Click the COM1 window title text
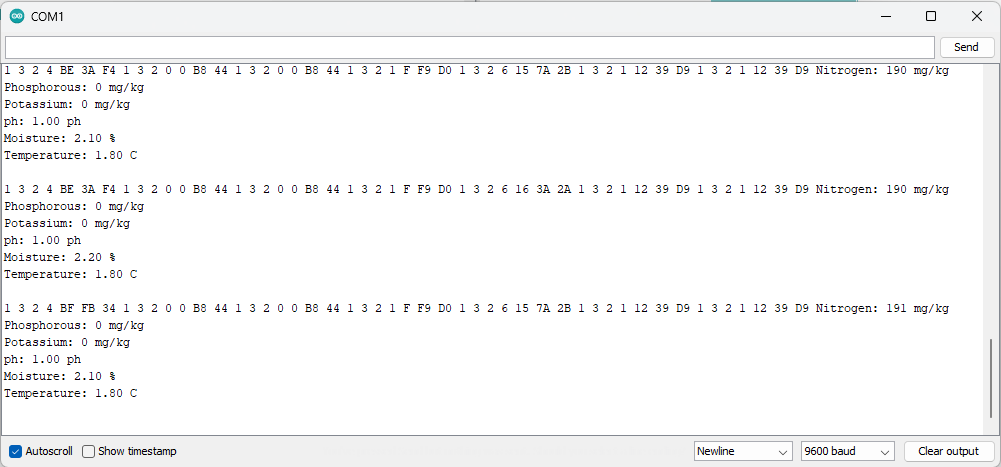Screen dimensions: 1001x467 (47, 17)
